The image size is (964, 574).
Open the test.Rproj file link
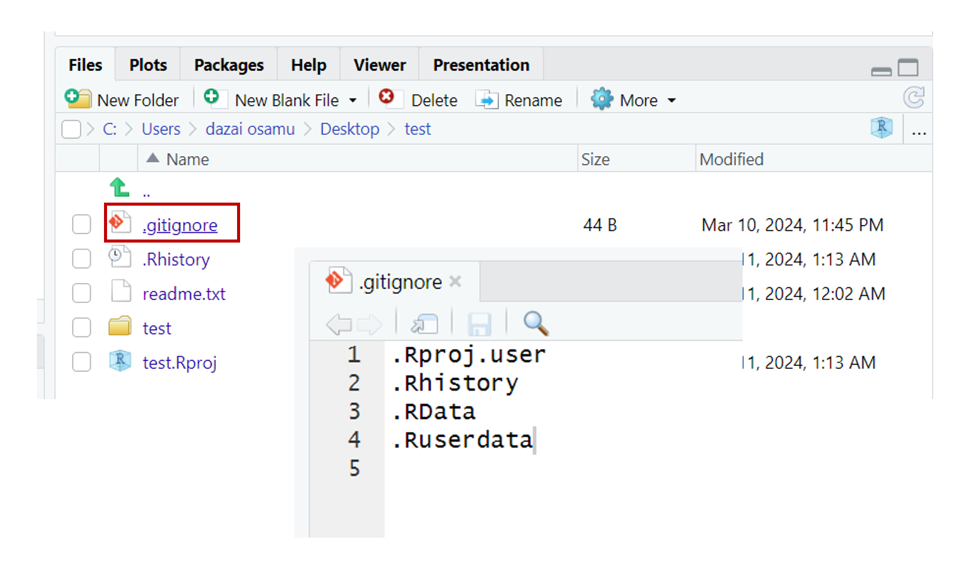[x=179, y=362]
